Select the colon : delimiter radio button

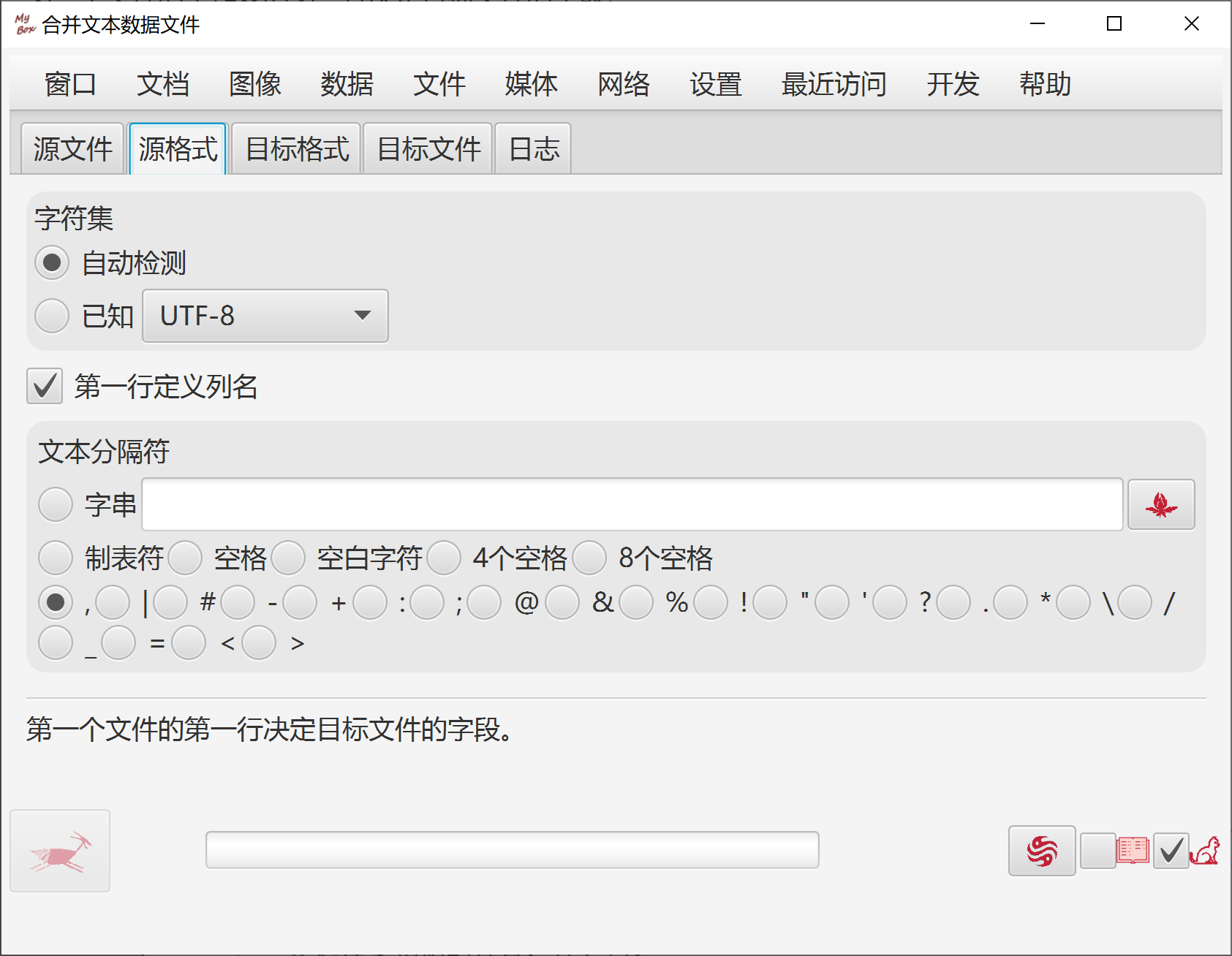(x=370, y=602)
